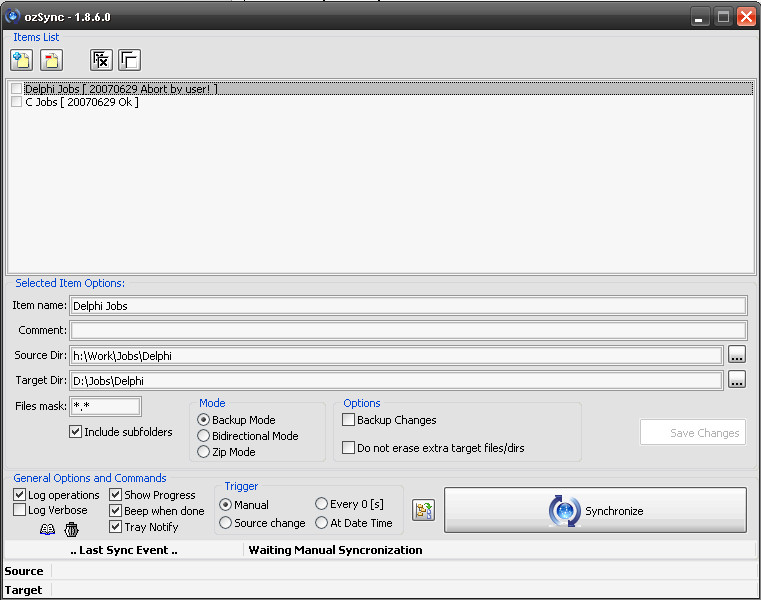This screenshot has height=600, width=761.
Task: Browse for Source Dir with ellipsis button
Action: [737, 355]
